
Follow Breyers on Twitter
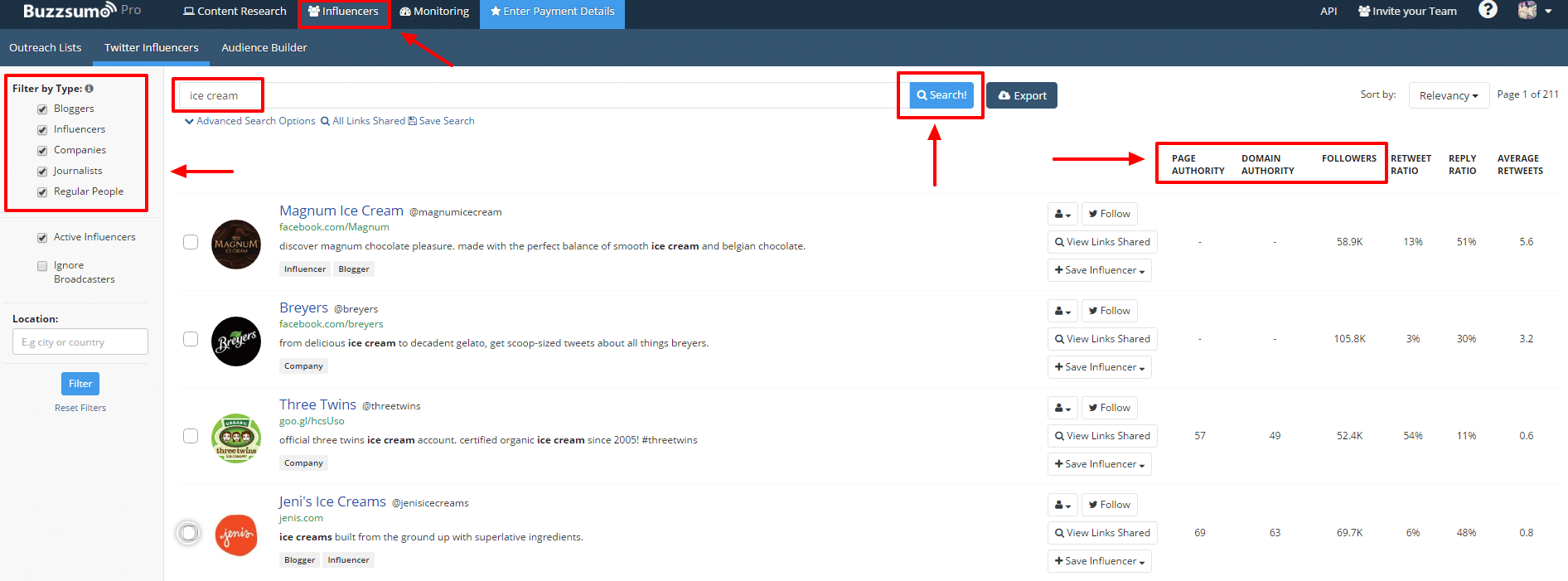click(x=1109, y=311)
